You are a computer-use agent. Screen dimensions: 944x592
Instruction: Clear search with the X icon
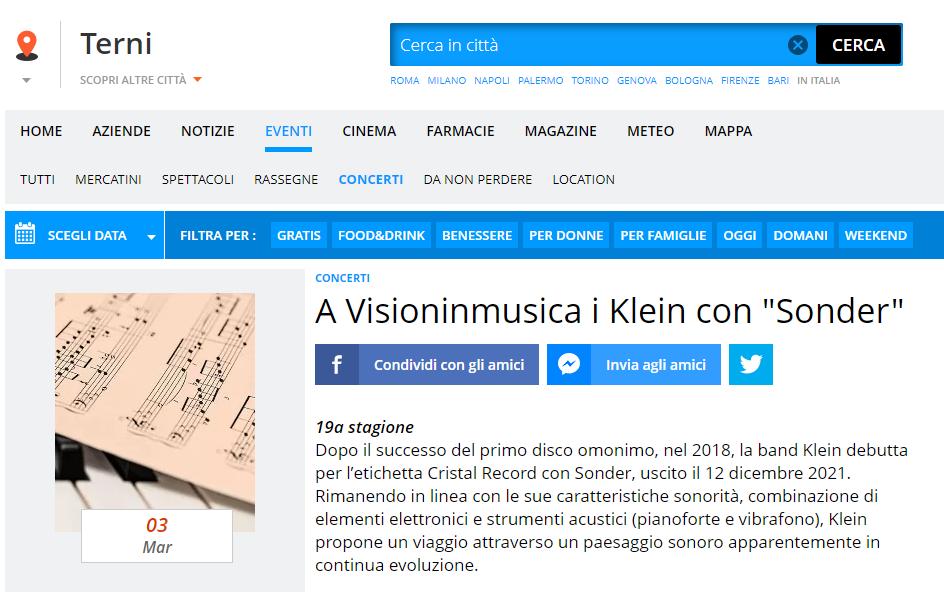point(798,45)
